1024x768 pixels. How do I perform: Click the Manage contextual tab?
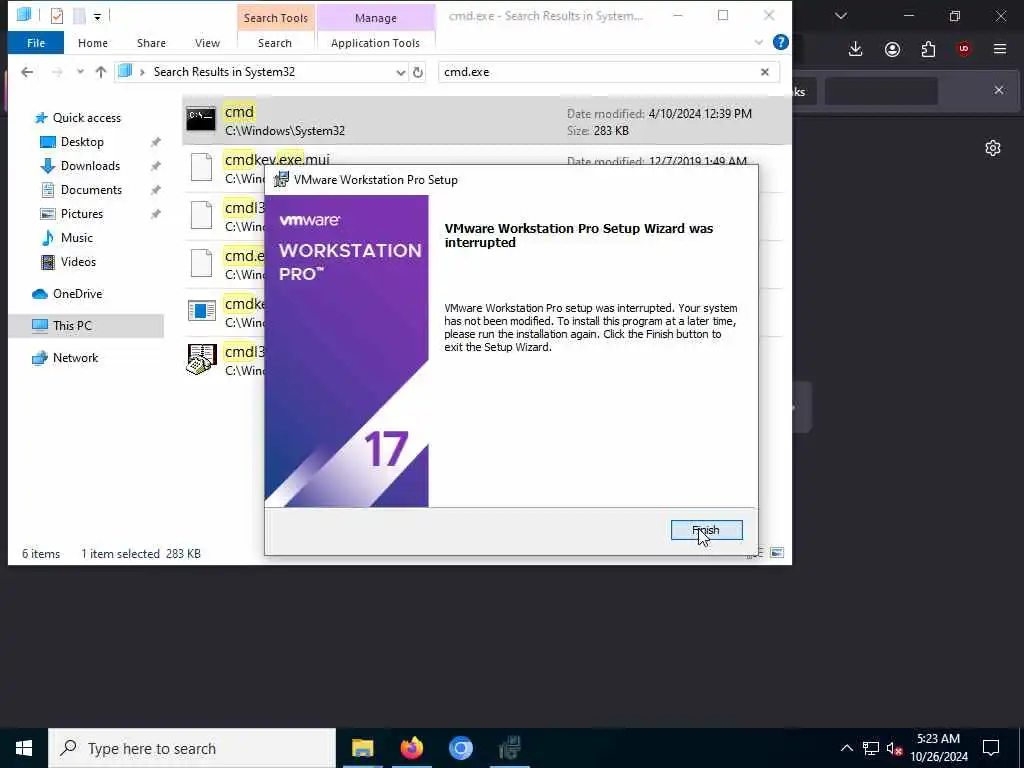[x=376, y=18]
